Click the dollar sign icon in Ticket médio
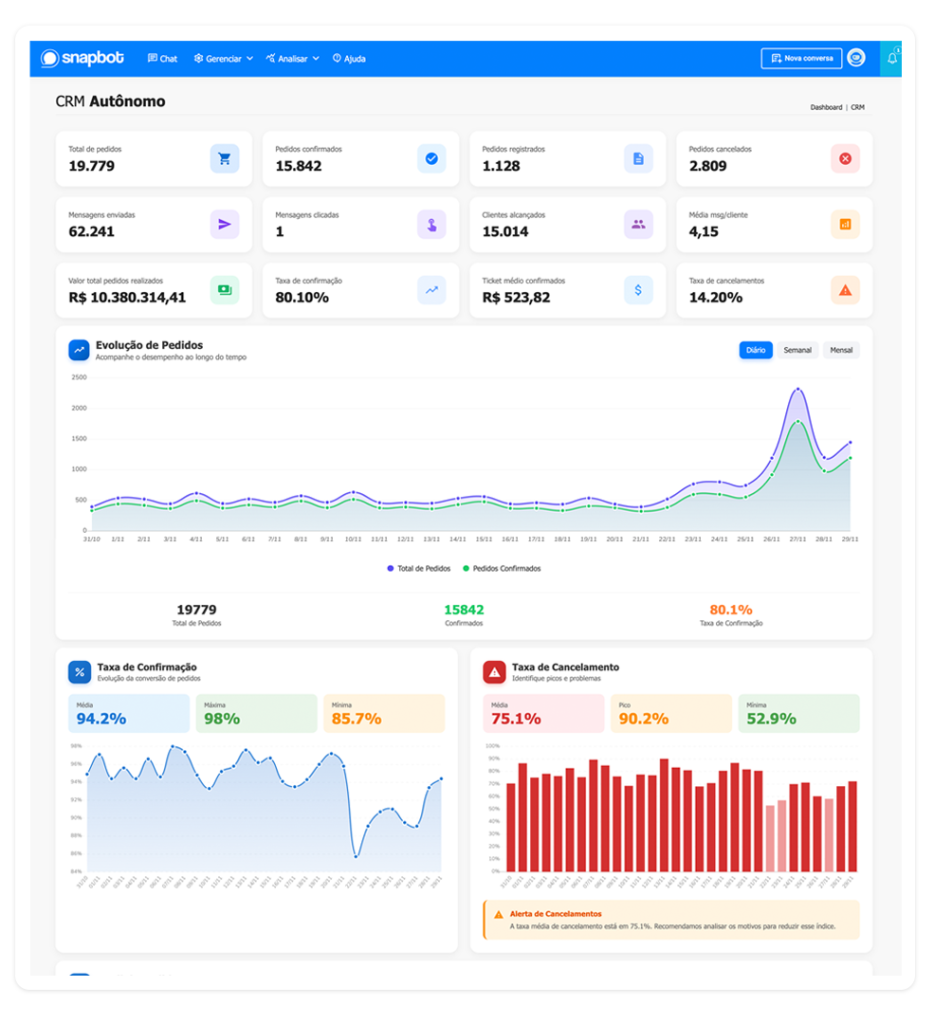934x1024 pixels. coord(638,290)
